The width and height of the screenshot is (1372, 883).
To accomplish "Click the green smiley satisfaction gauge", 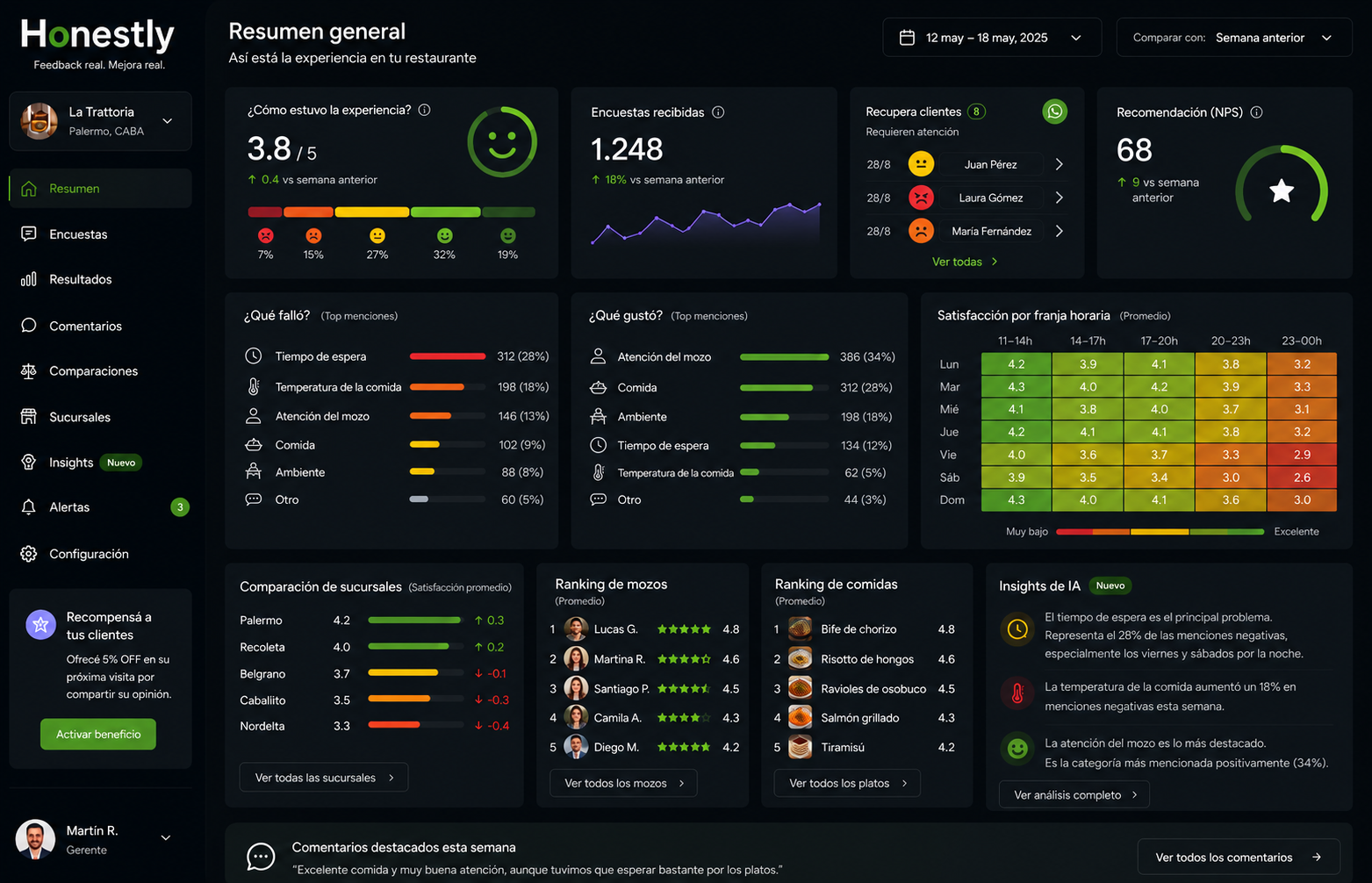I will [x=502, y=142].
